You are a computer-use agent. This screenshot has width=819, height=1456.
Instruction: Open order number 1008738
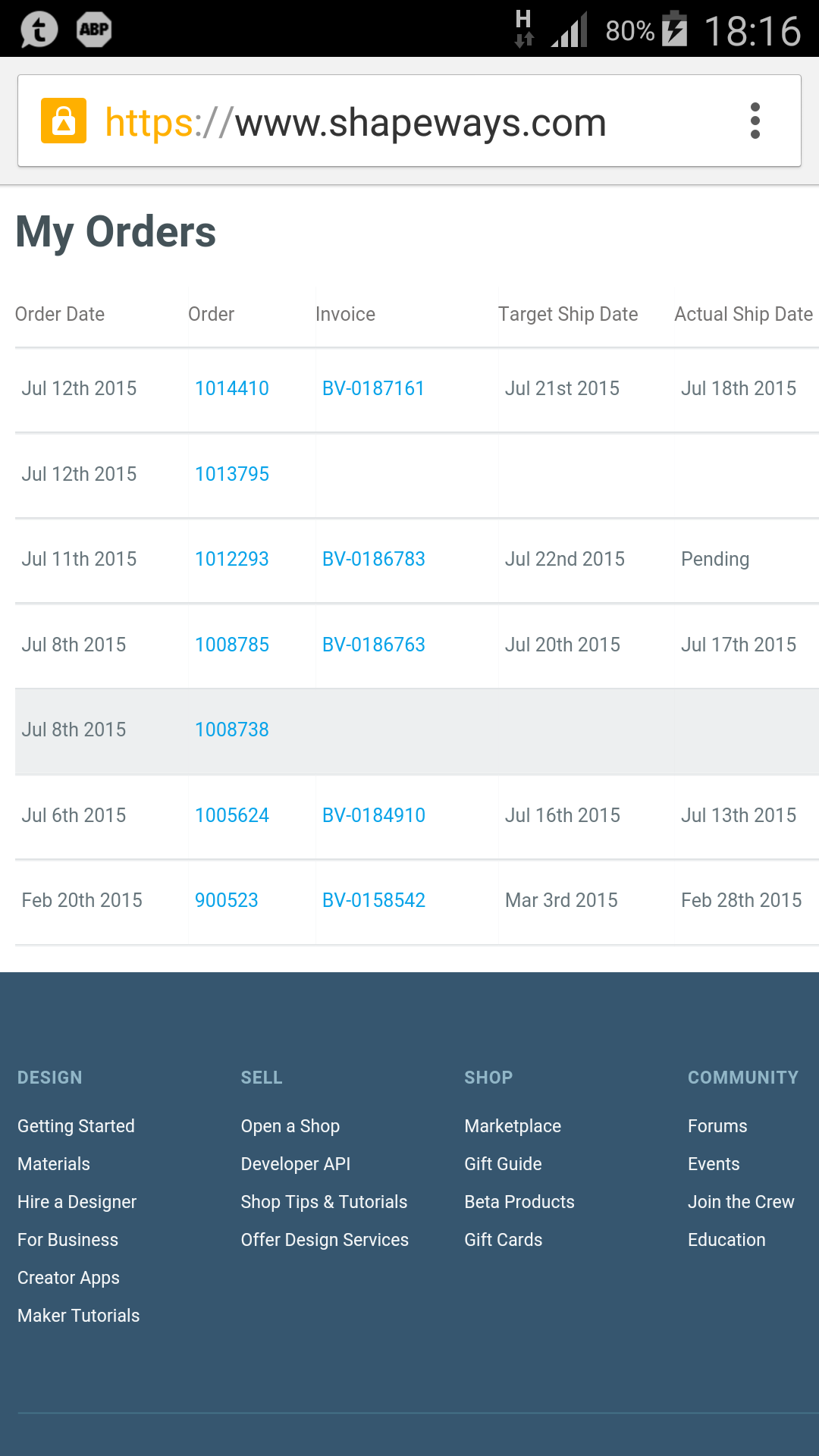coord(231,730)
